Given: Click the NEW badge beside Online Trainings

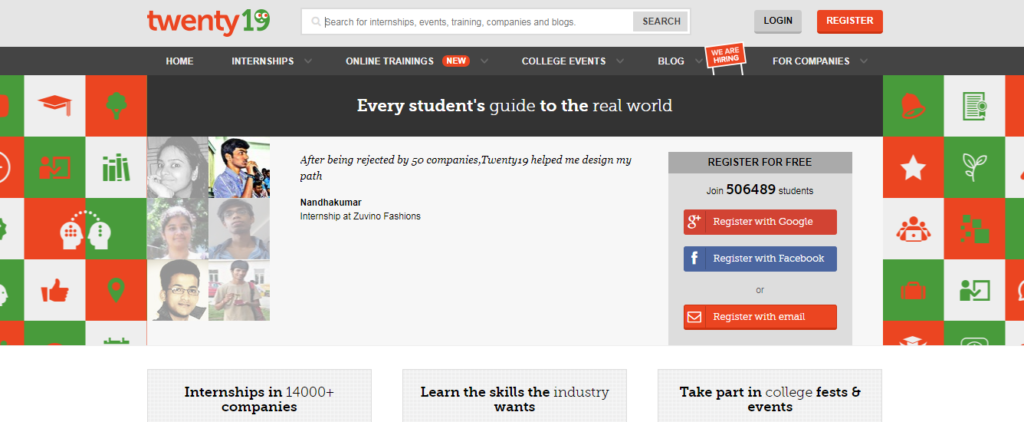Looking at the screenshot, I should [x=456, y=61].
